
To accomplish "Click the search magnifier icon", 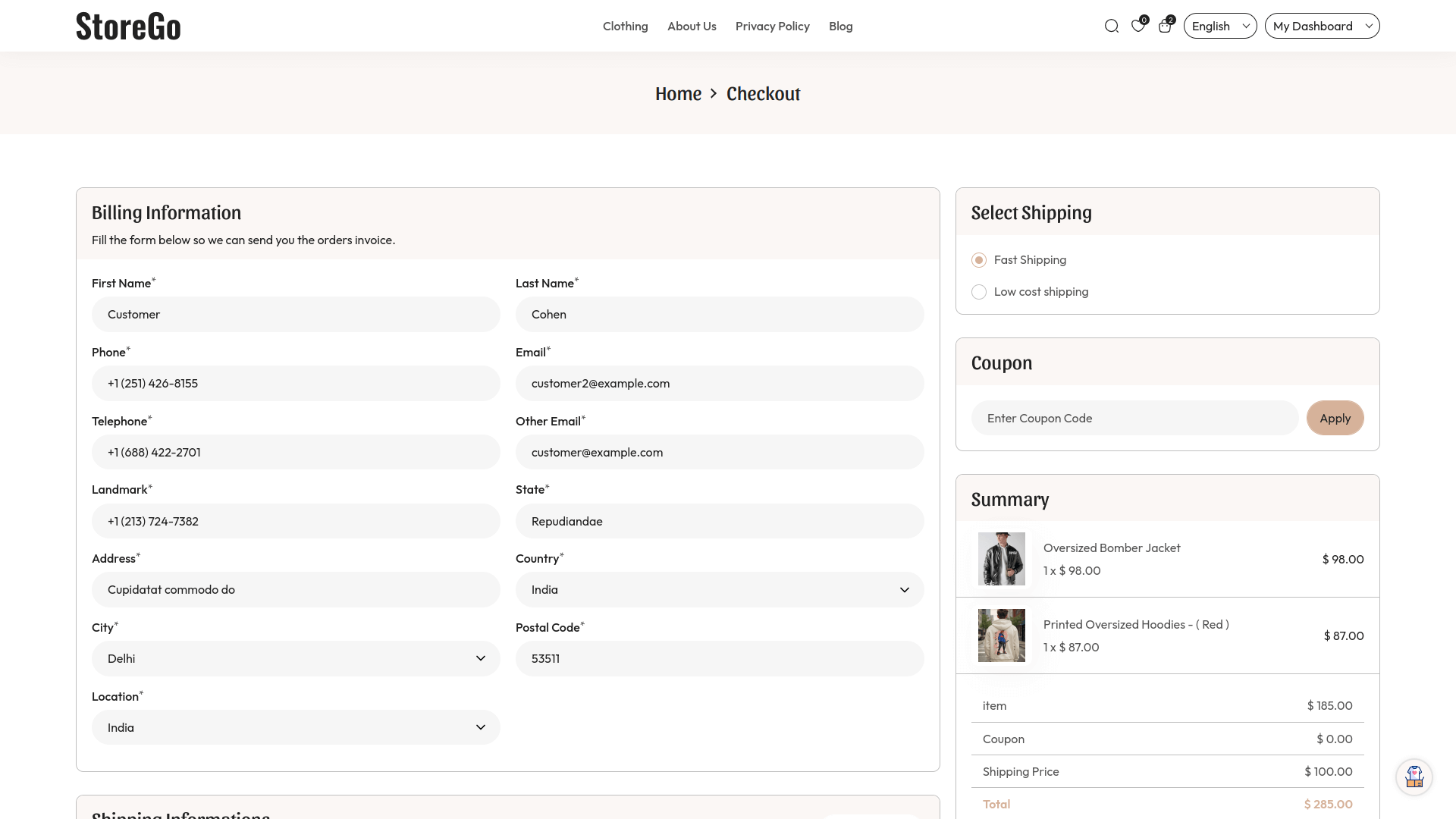I will (1112, 27).
